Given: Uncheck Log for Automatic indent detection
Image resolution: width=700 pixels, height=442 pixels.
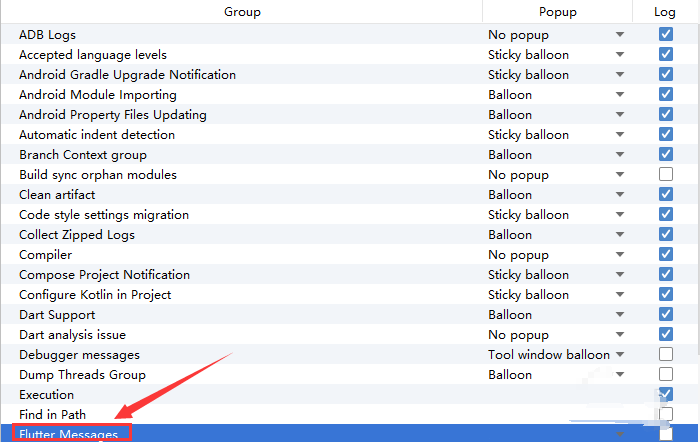Looking at the screenshot, I should click(666, 134).
